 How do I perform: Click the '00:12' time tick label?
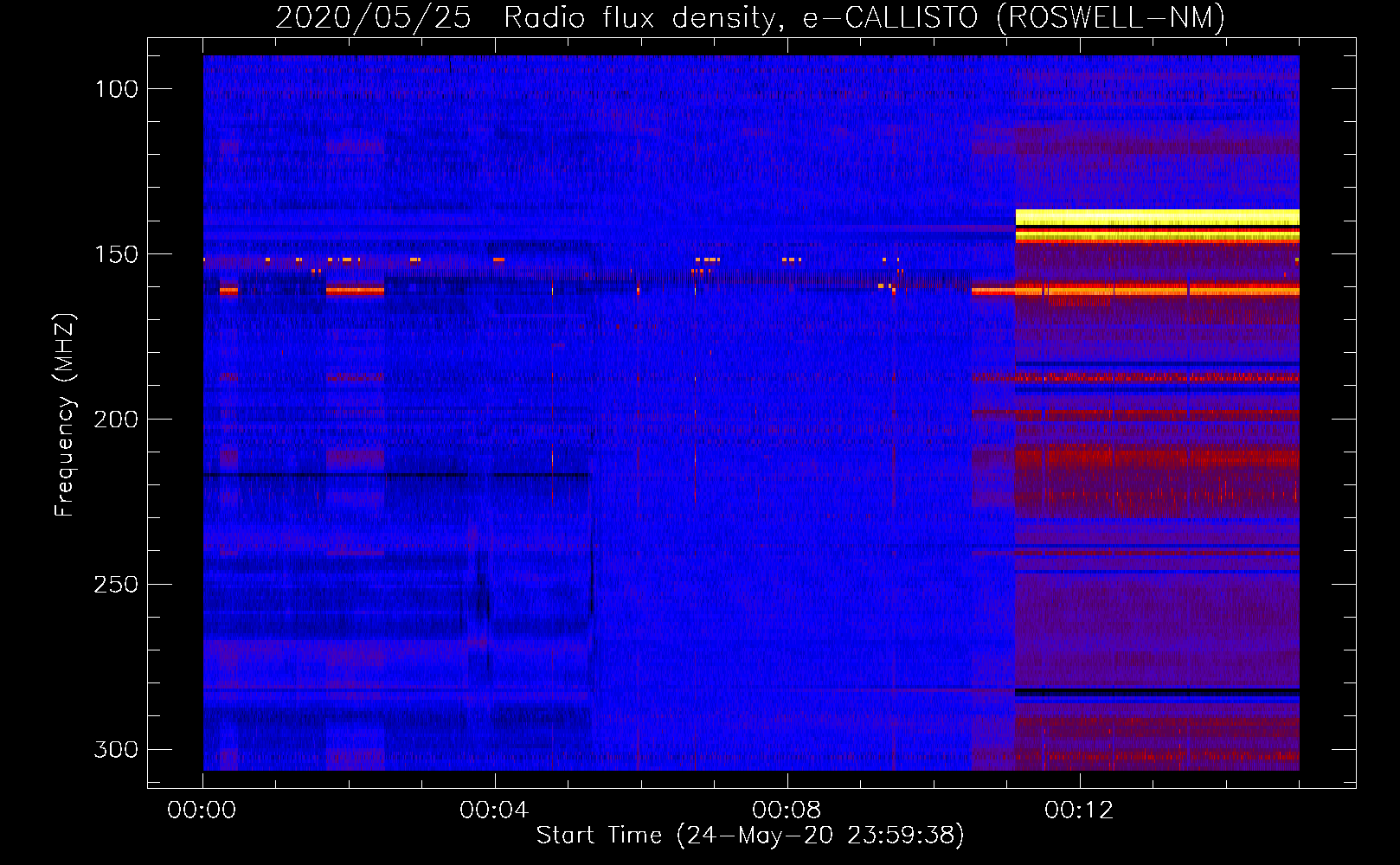(x=1079, y=811)
